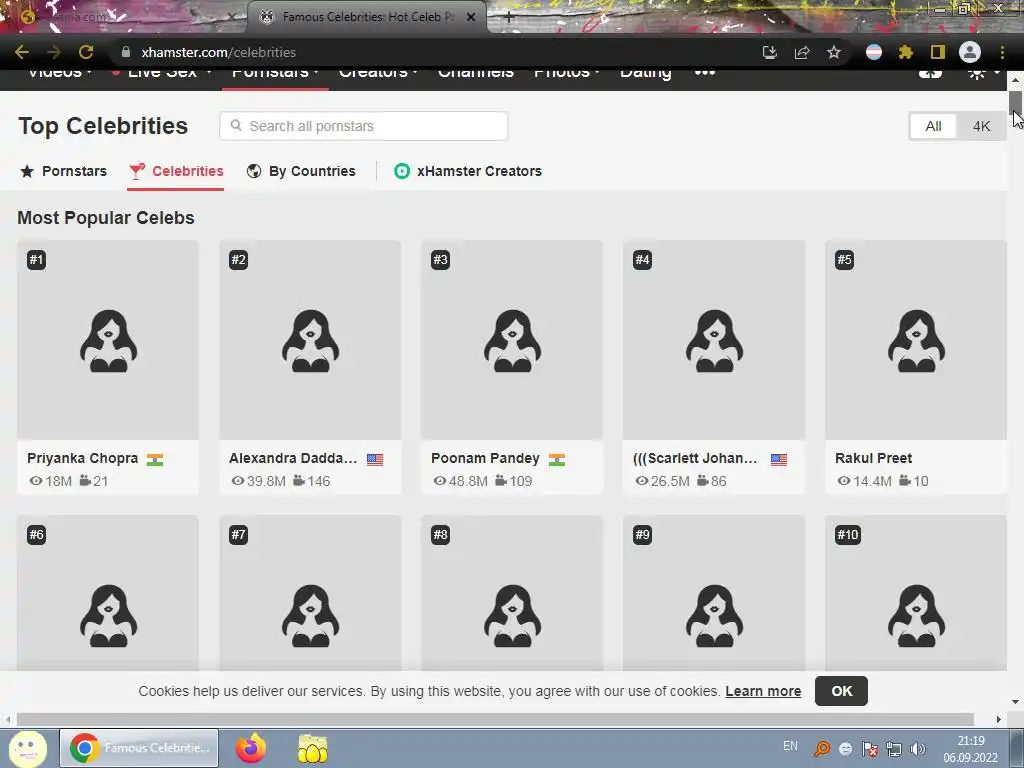Toggle the site theme sun icon
The width and height of the screenshot is (1024, 768).
[x=977, y=73]
